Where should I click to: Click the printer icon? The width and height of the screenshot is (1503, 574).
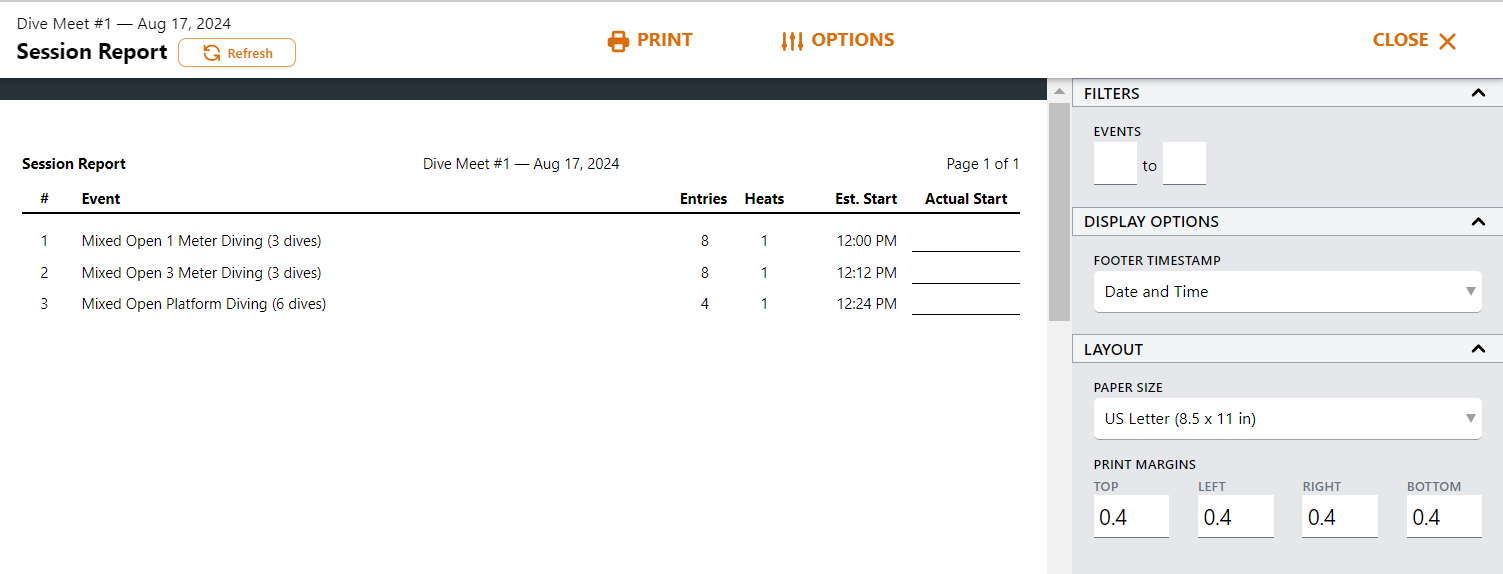pos(619,41)
